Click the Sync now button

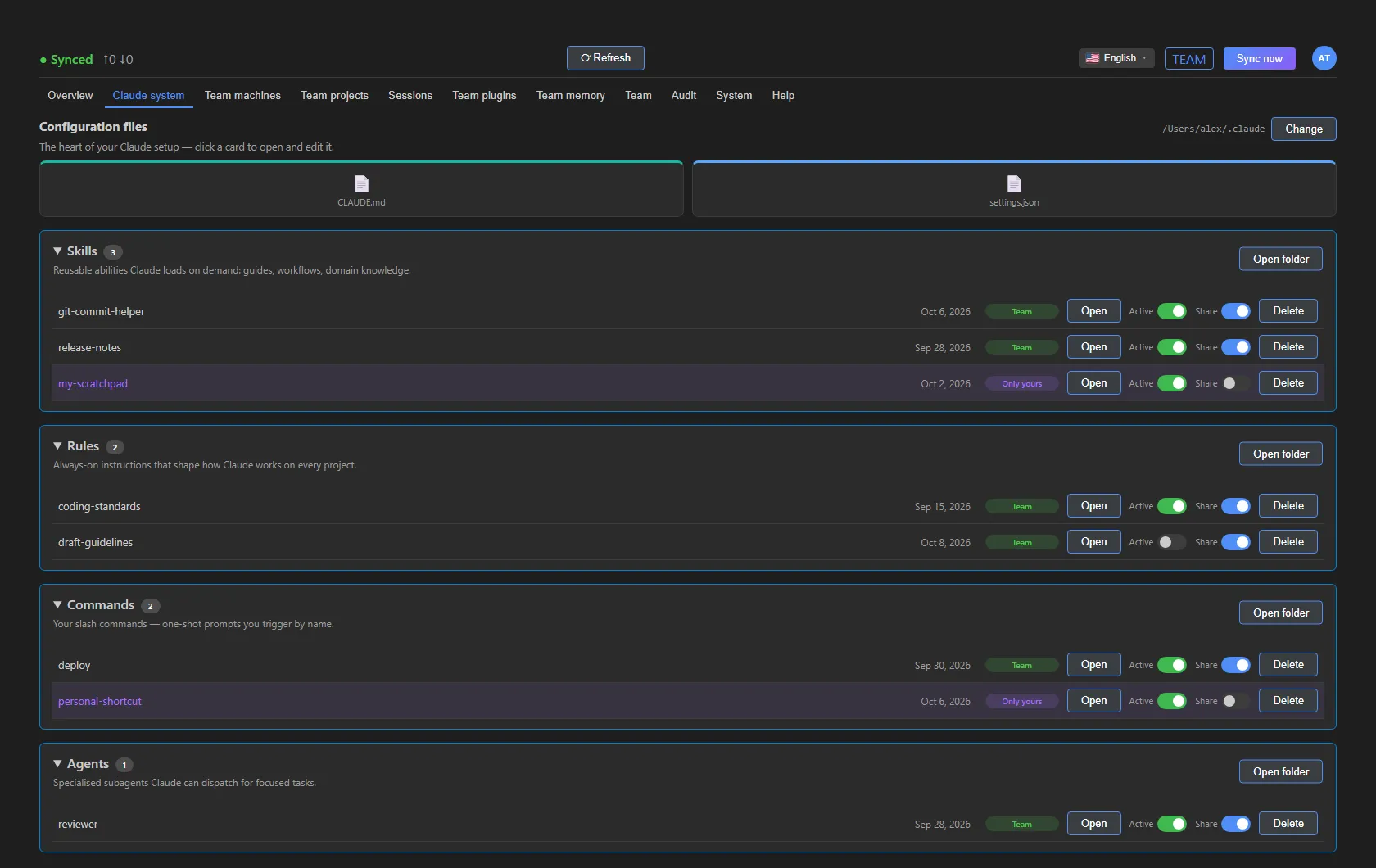1259,58
